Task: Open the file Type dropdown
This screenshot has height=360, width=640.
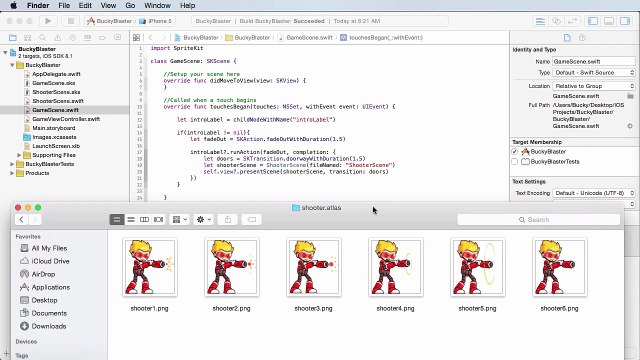Action: [x=594, y=73]
